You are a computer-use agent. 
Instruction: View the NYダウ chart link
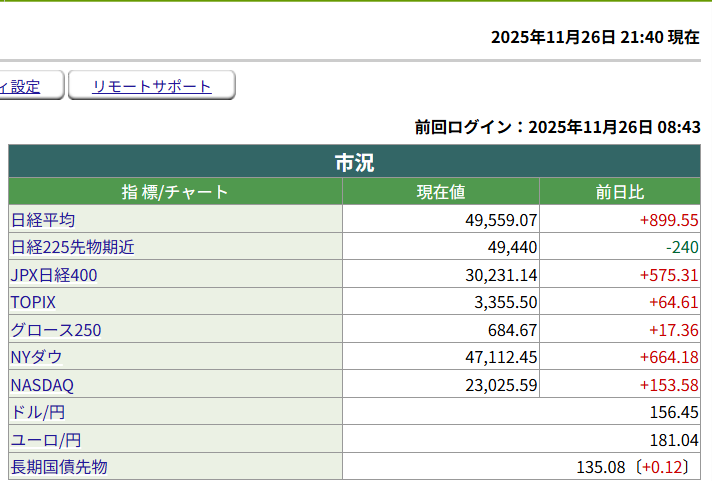pos(37,357)
